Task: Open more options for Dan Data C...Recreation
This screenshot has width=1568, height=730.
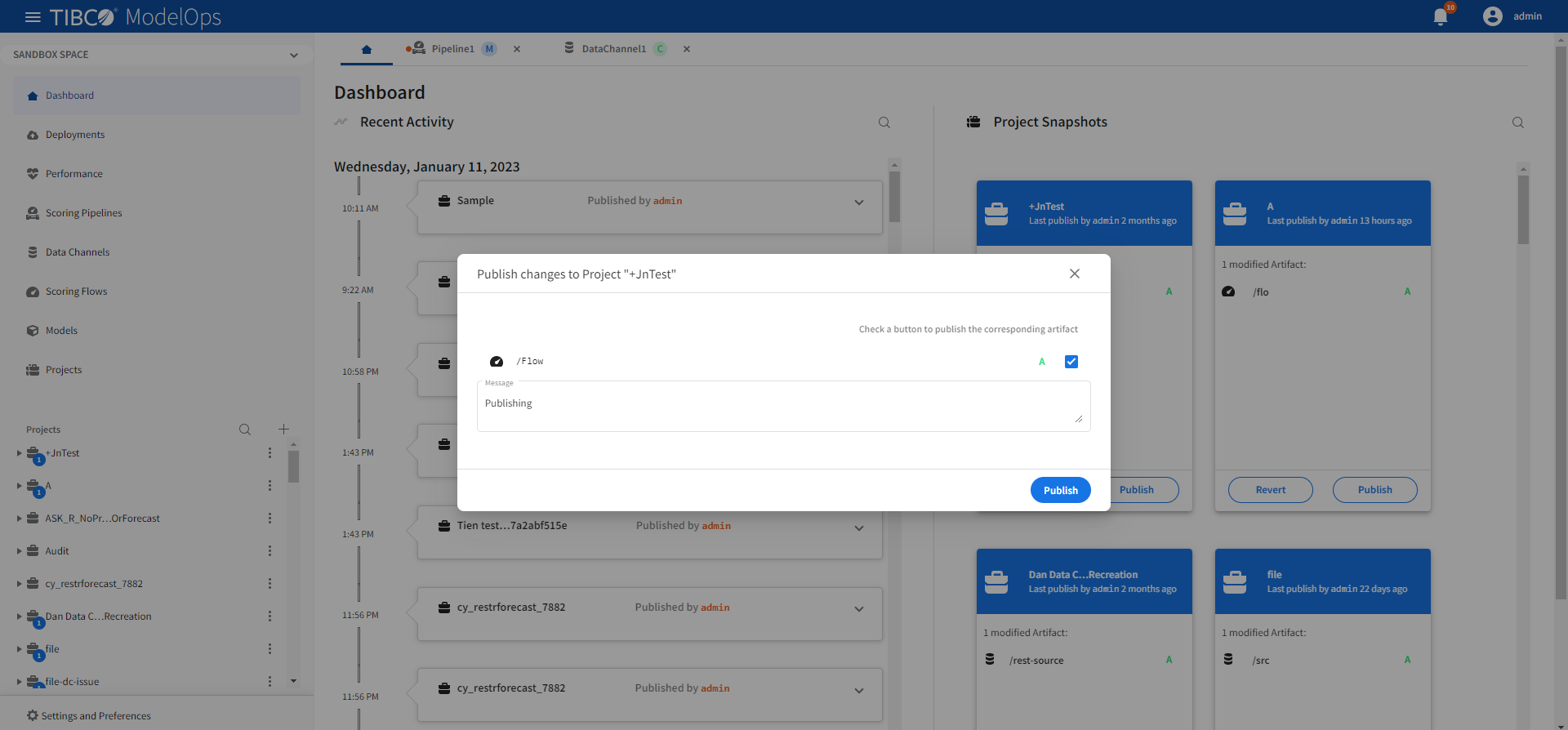Action: point(269,616)
